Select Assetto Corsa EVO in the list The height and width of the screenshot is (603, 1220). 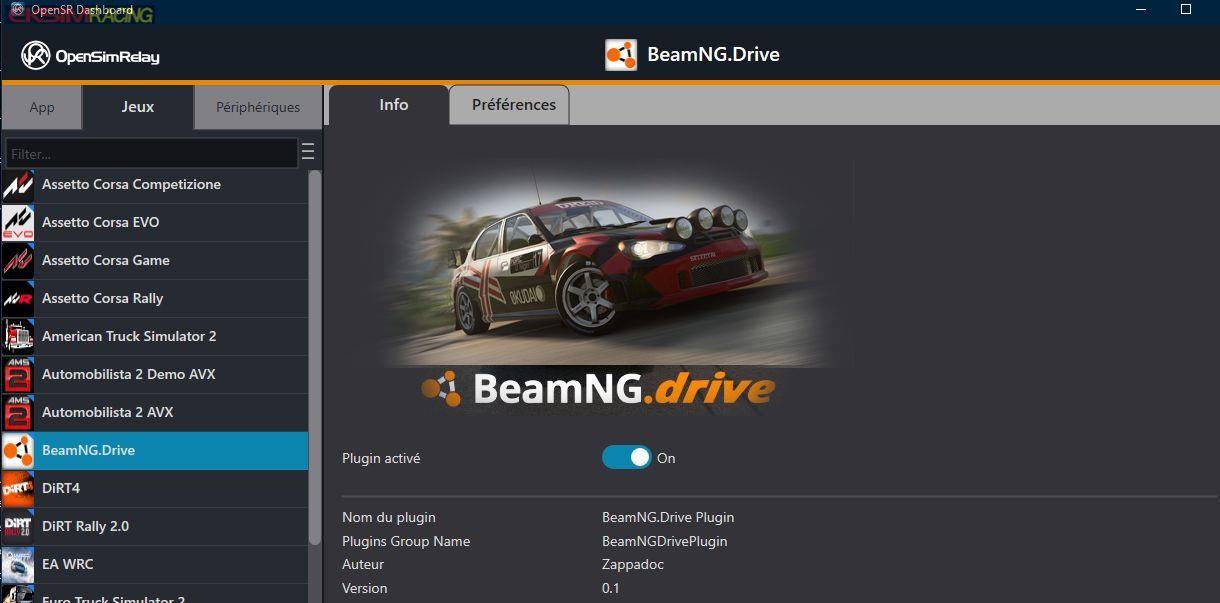[155, 223]
